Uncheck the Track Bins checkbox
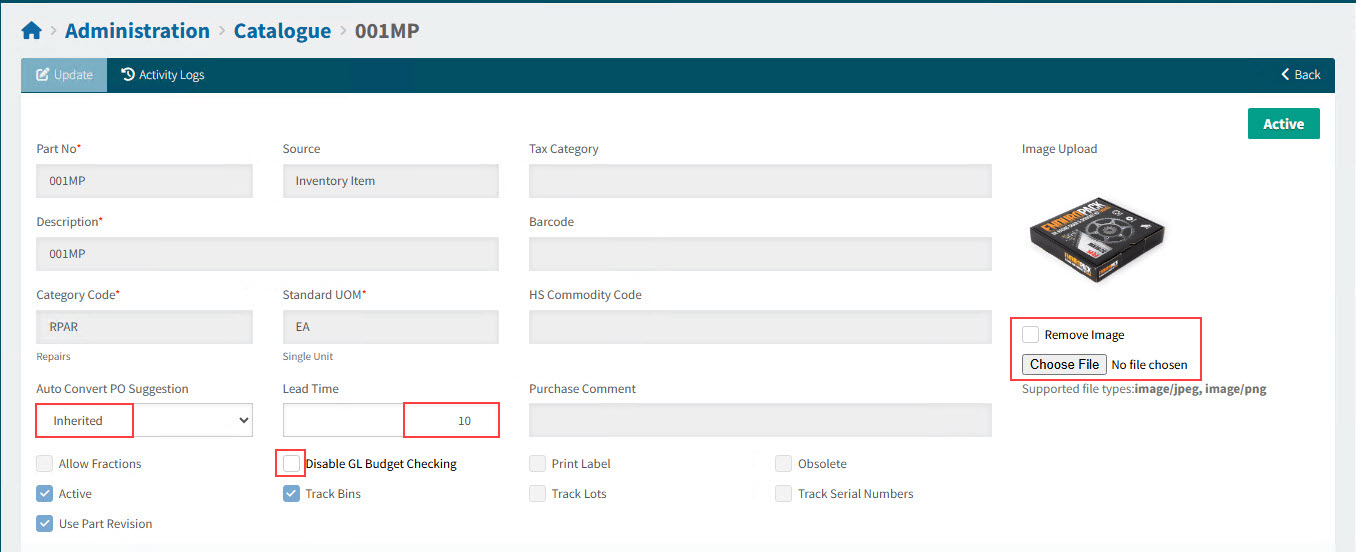 291,494
